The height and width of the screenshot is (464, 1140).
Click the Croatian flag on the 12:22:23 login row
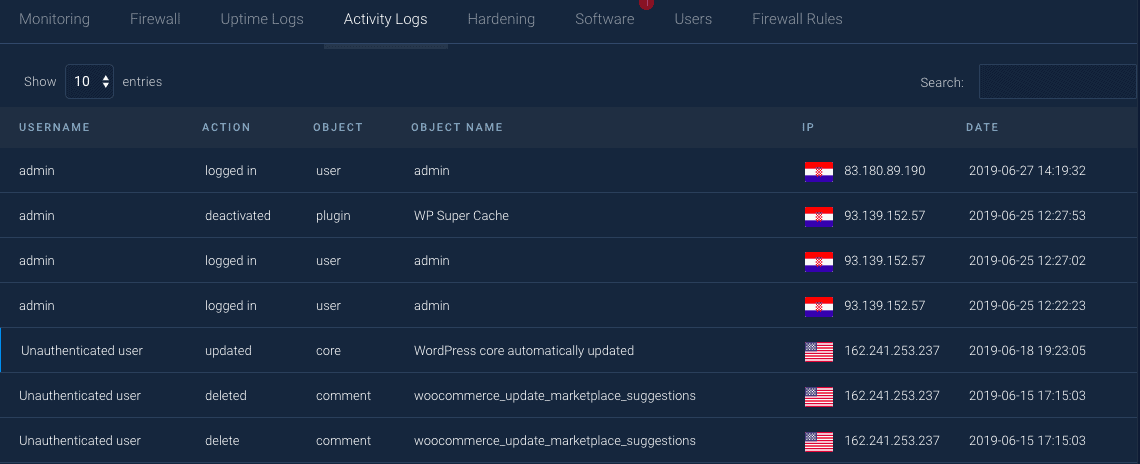(819, 306)
